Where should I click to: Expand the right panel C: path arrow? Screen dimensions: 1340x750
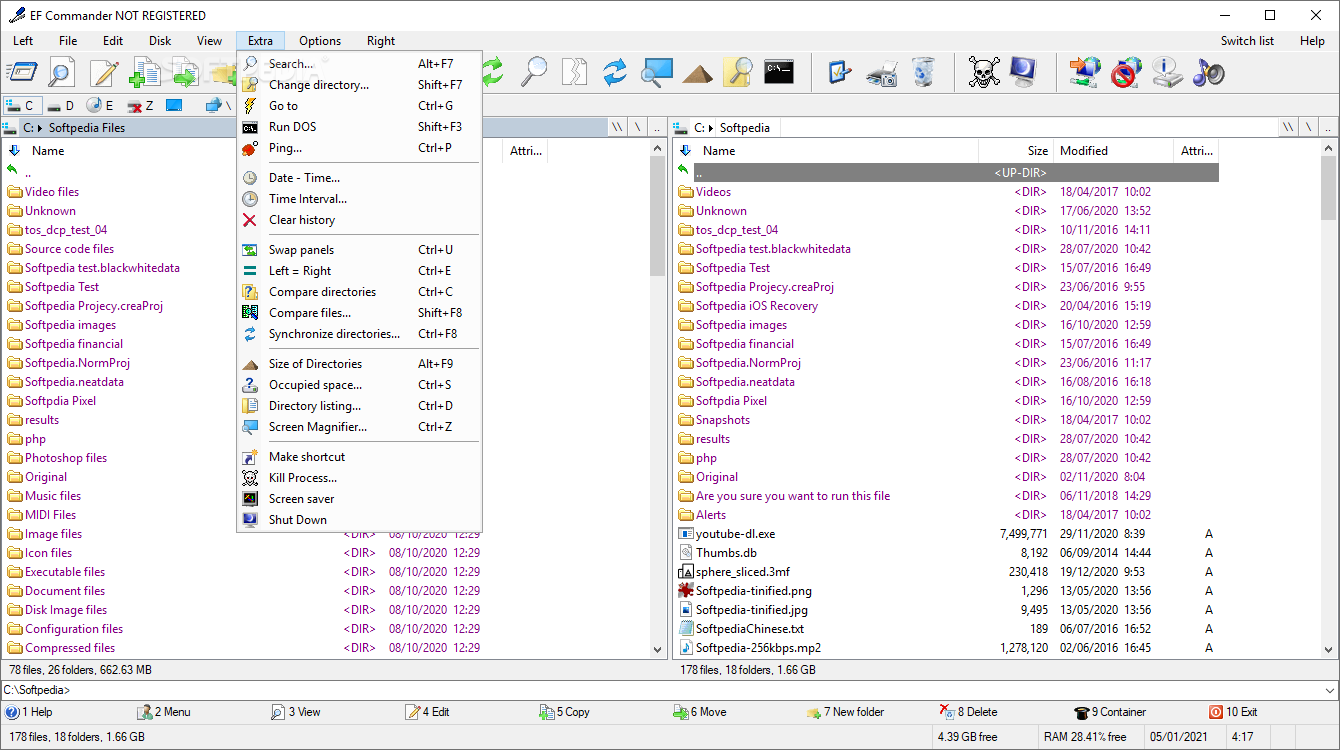tap(711, 128)
